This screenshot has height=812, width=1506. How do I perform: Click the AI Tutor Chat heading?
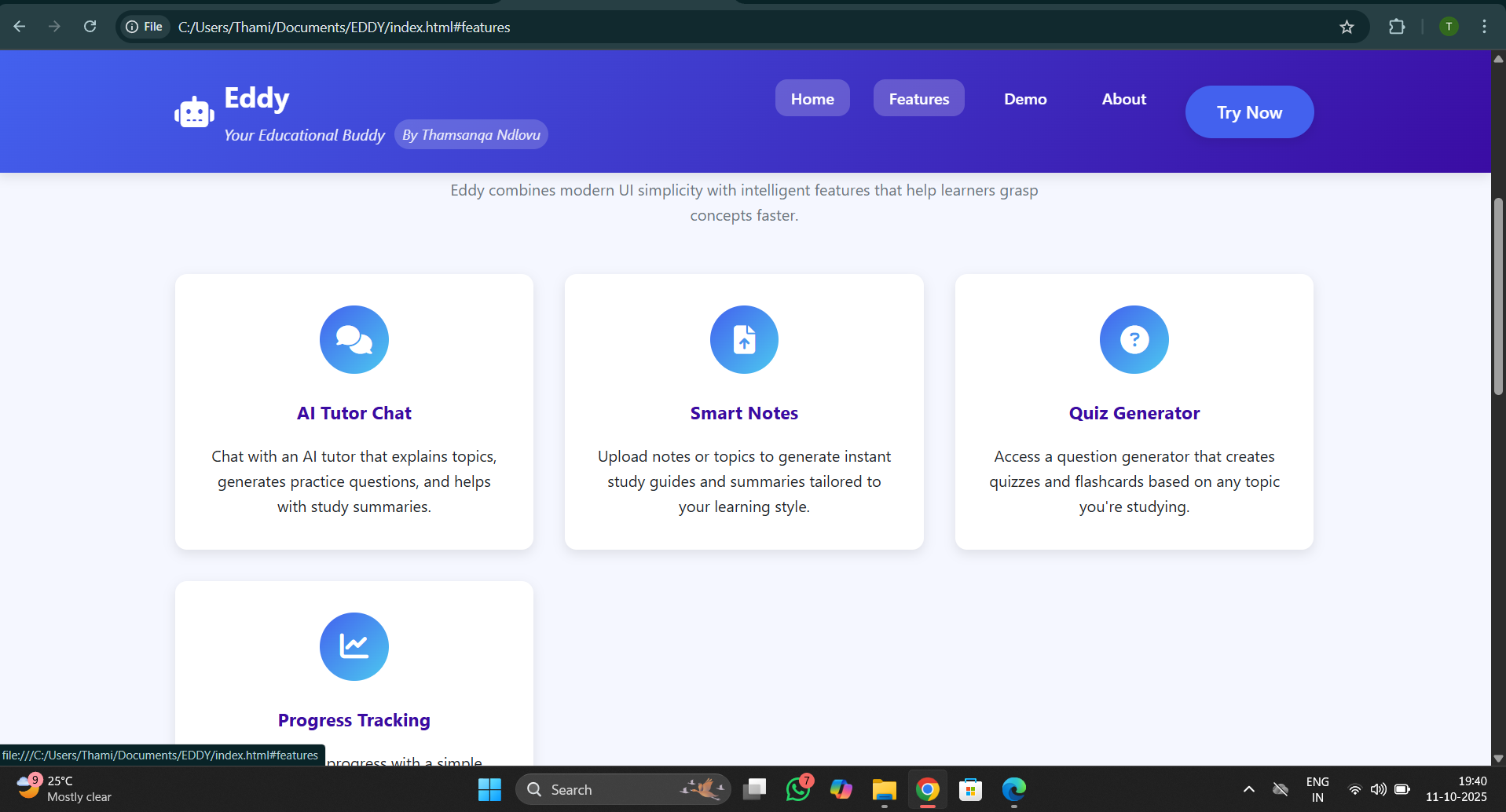(x=354, y=413)
